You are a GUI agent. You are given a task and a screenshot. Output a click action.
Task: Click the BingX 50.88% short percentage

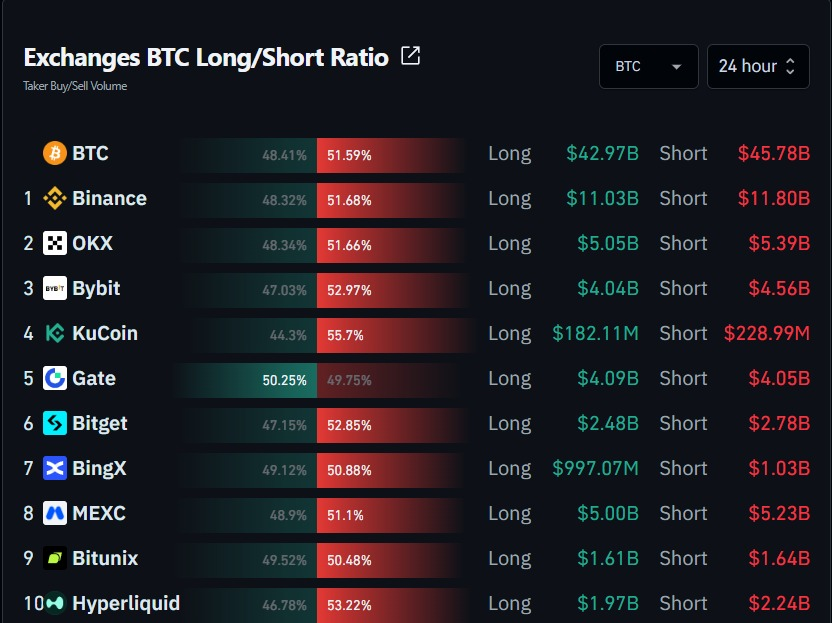349,470
